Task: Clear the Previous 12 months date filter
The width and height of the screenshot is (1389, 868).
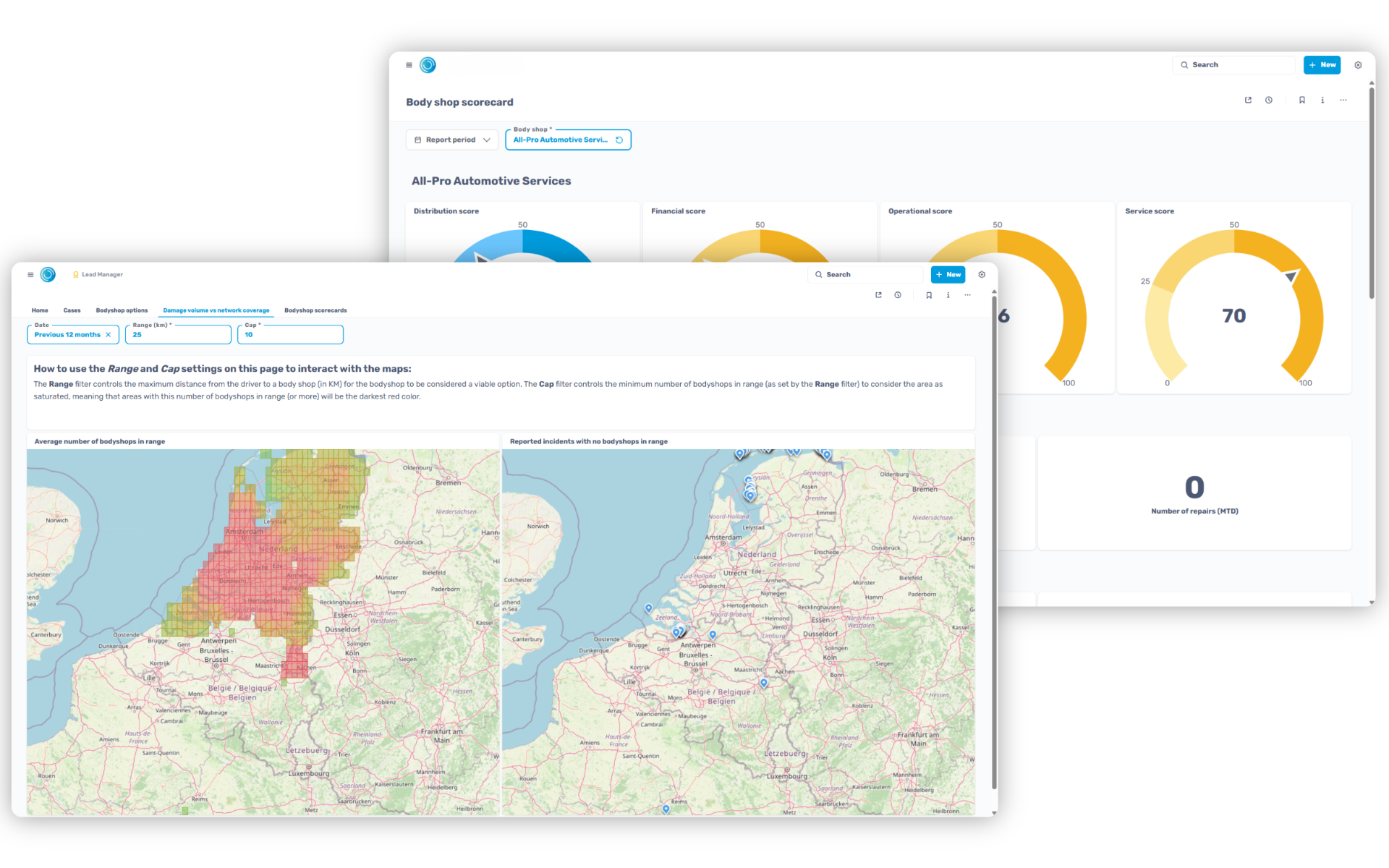Action: (x=109, y=335)
